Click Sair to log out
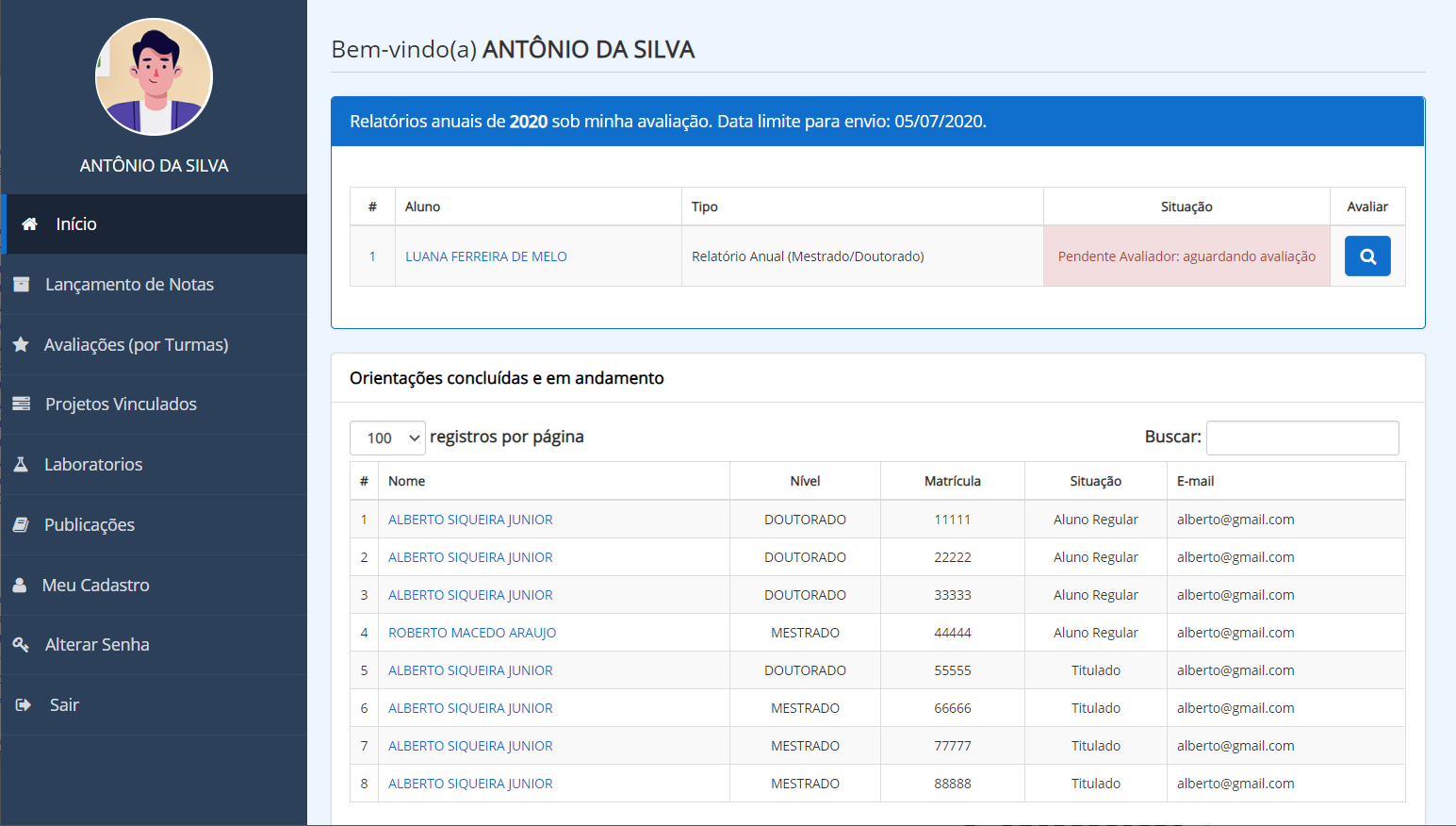Image resolution: width=1456 pixels, height=826 pixels. point(154,704)
